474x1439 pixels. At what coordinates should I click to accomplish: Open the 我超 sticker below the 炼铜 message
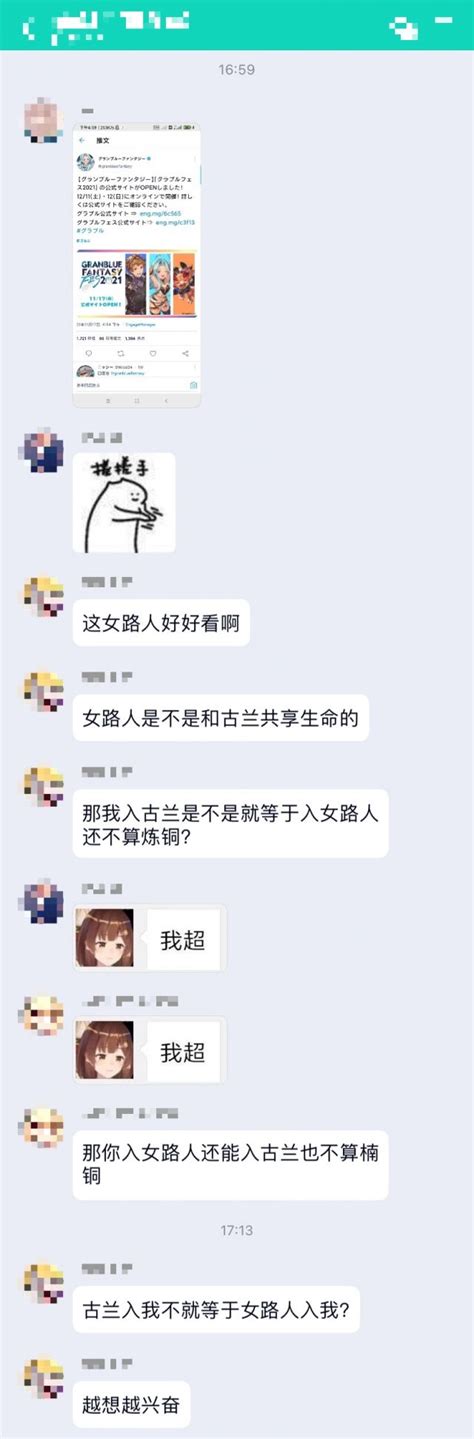click(x=150, y=939)
